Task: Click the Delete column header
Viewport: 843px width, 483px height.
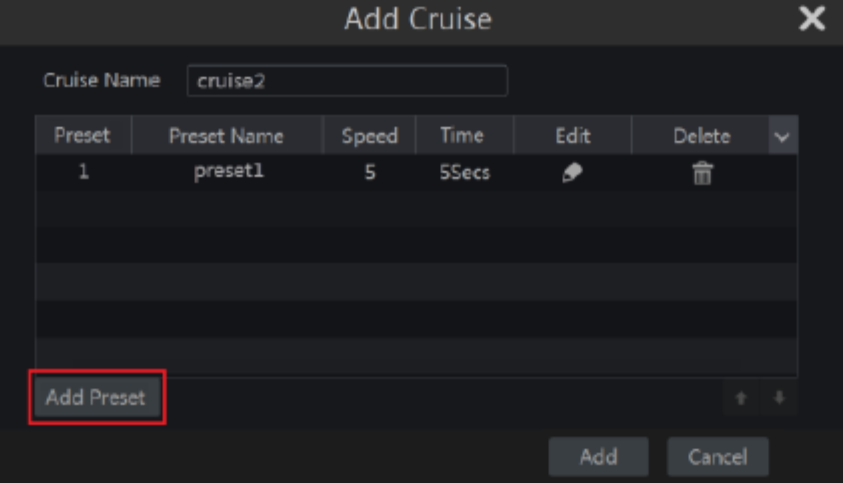Action: tap(702, 136)
